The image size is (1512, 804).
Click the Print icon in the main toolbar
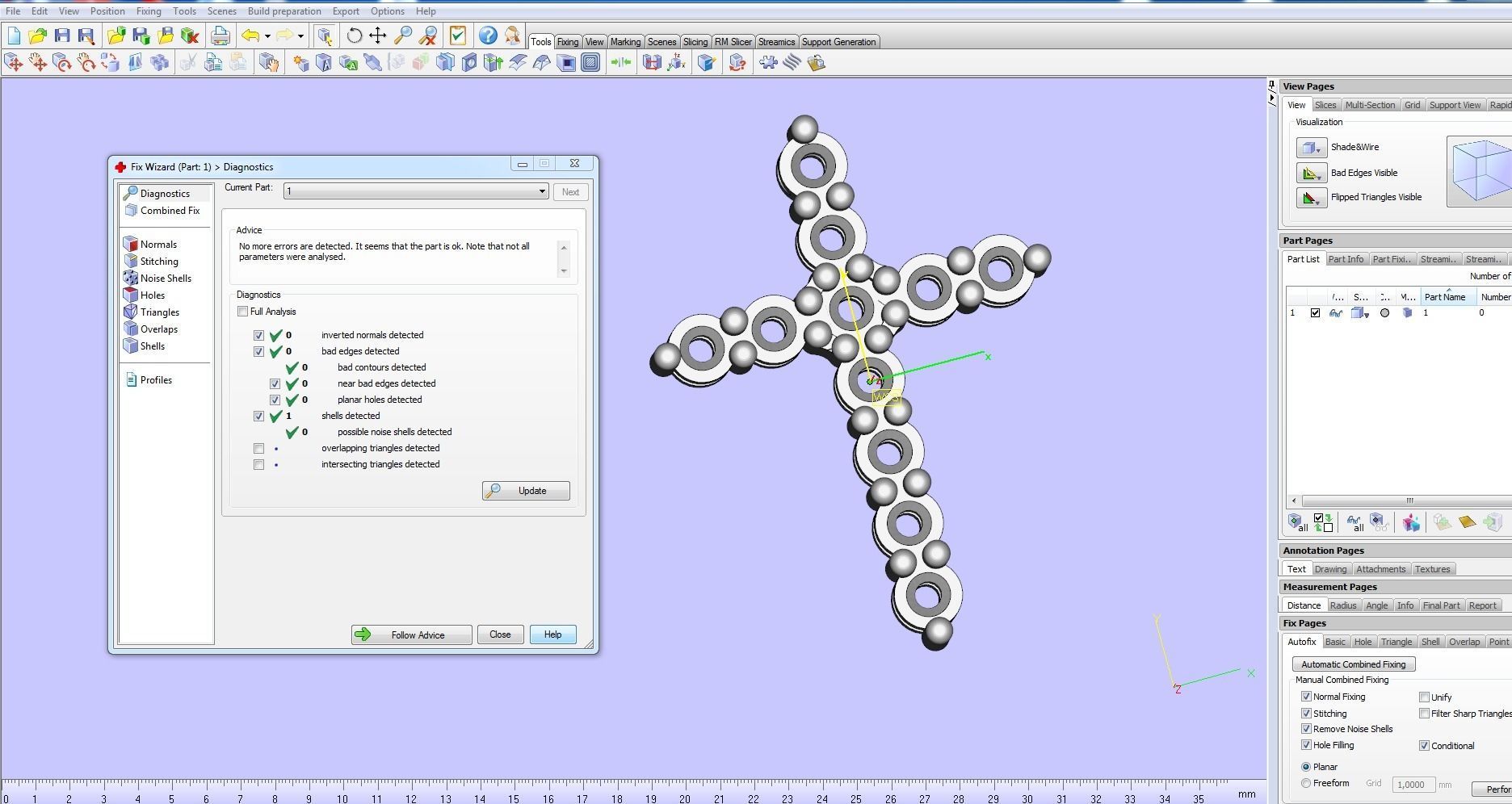pyautogui.click(x=220, y=36)
